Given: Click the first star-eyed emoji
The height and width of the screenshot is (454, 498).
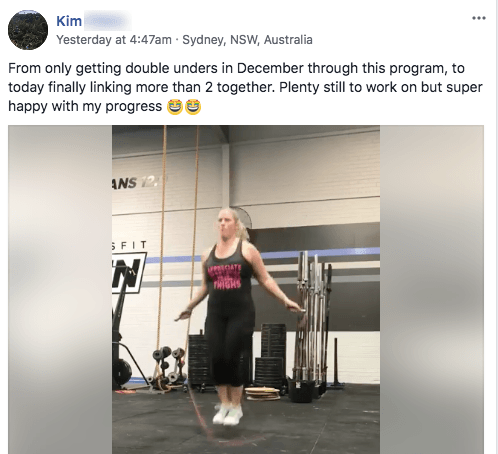Looking at the screenshot, I should [x=175, y=107].
